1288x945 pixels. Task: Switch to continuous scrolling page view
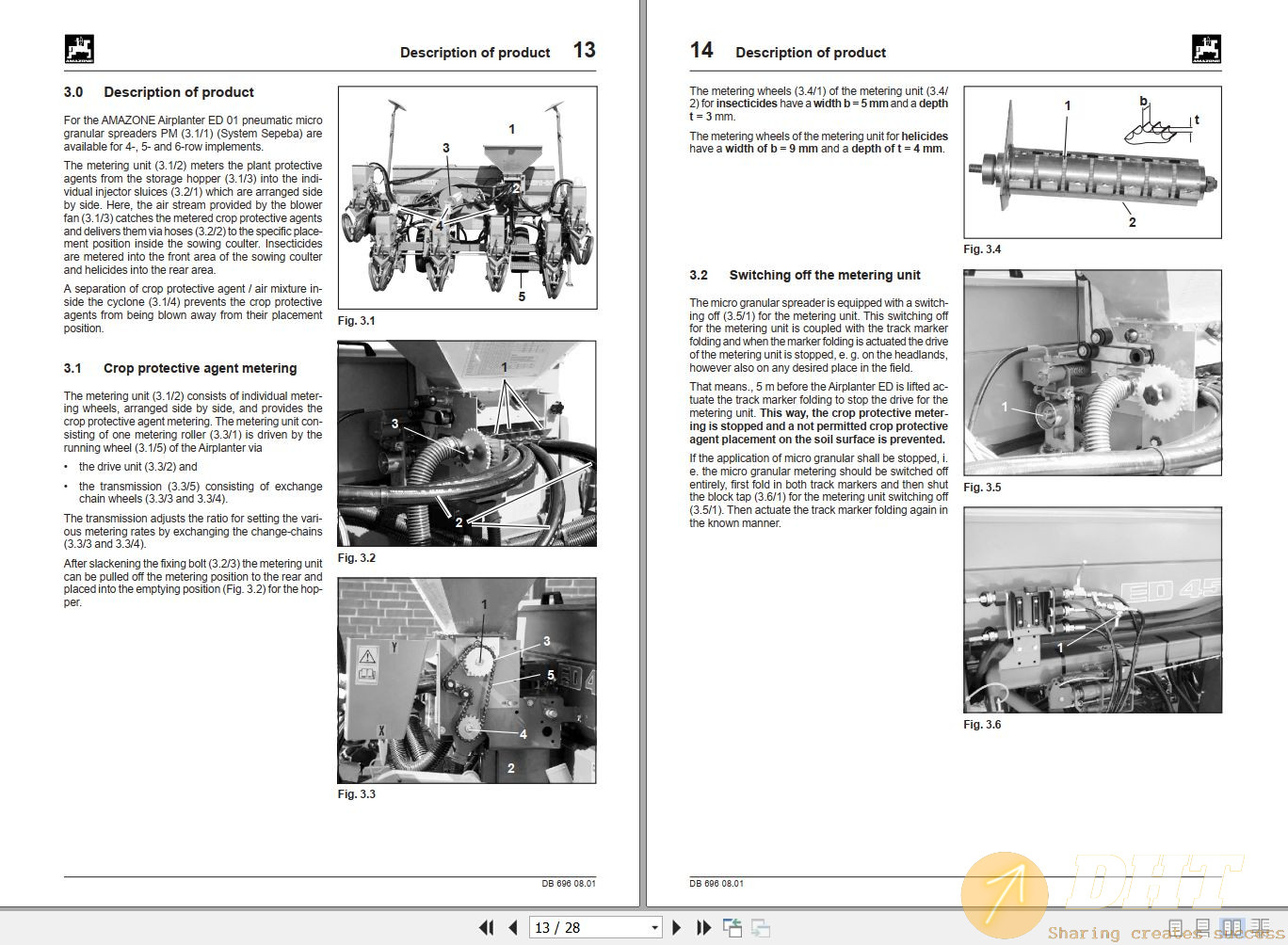[x=1202, y=928]
